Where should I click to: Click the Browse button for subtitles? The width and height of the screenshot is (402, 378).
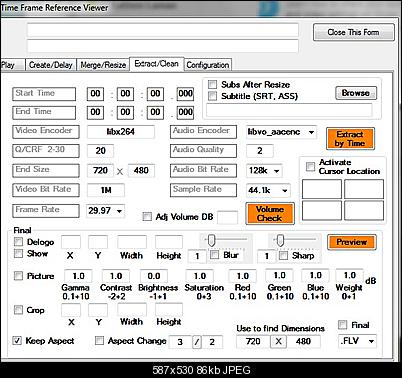click(356, 93)
